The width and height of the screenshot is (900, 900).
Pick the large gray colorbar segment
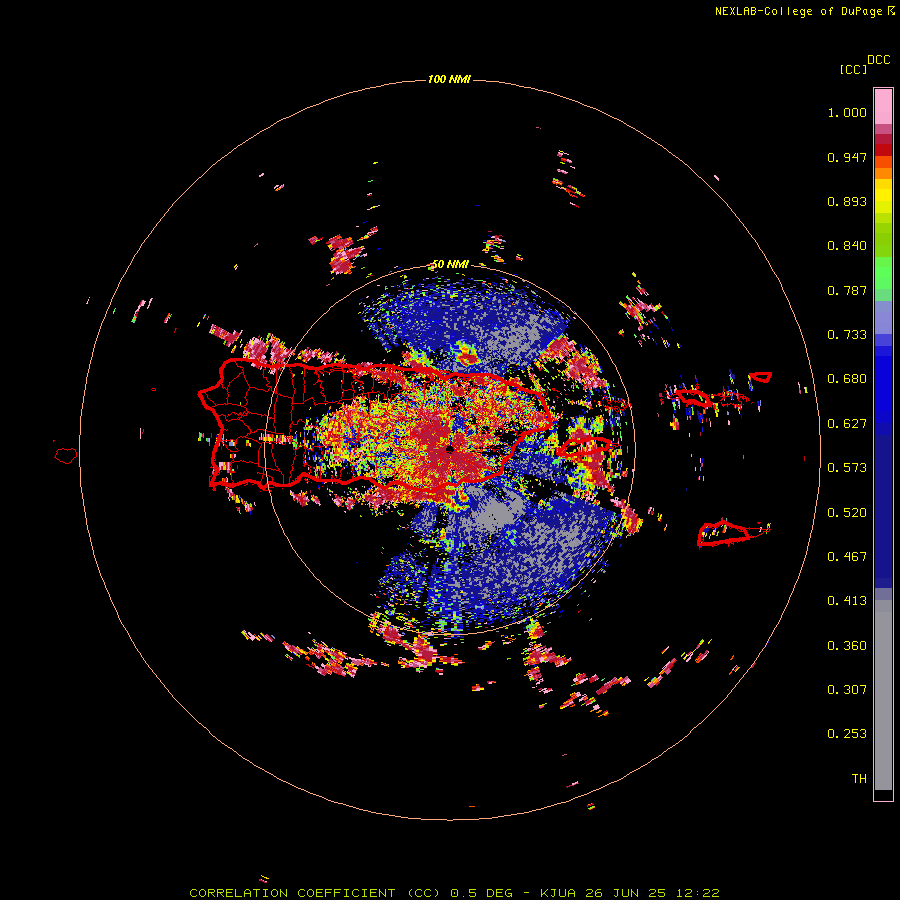click(883, 695)
